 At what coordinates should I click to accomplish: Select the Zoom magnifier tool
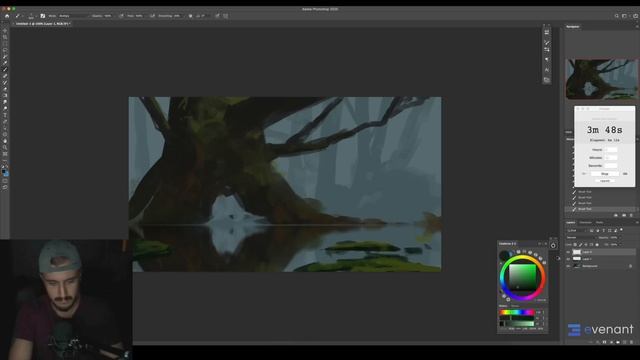[x=5, y=146]
